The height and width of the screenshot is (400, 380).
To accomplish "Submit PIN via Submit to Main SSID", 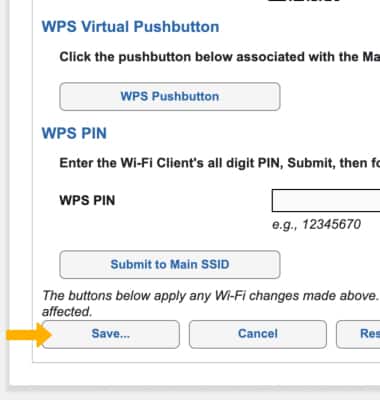I will 170,265.
